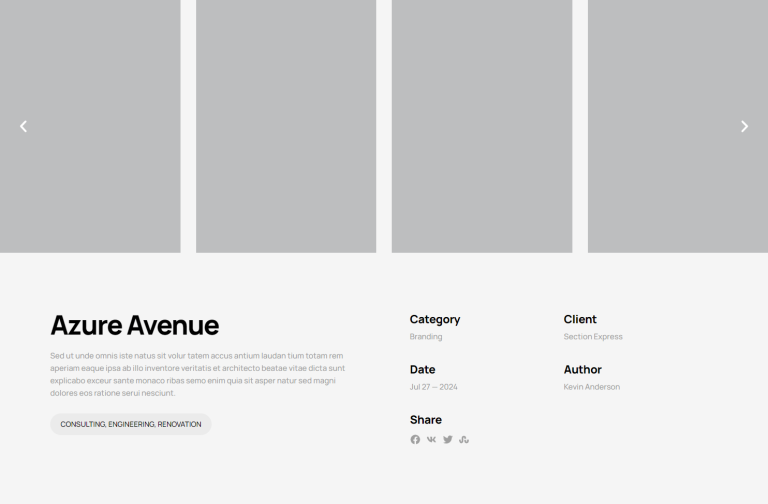Open the ENGINEERING tag
This screenshot has height=504, width=768.
click(131, 424)
